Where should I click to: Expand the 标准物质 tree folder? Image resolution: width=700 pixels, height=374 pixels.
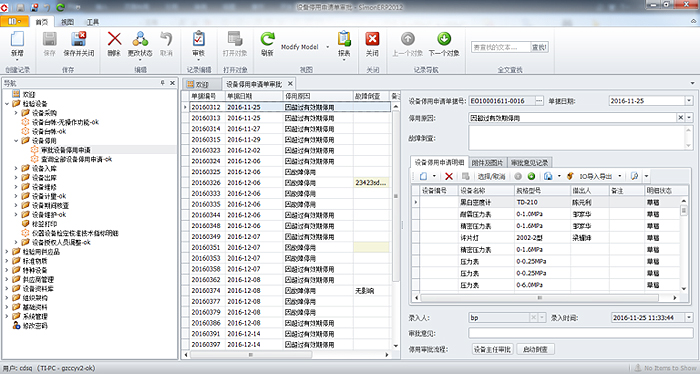[7, 261]
